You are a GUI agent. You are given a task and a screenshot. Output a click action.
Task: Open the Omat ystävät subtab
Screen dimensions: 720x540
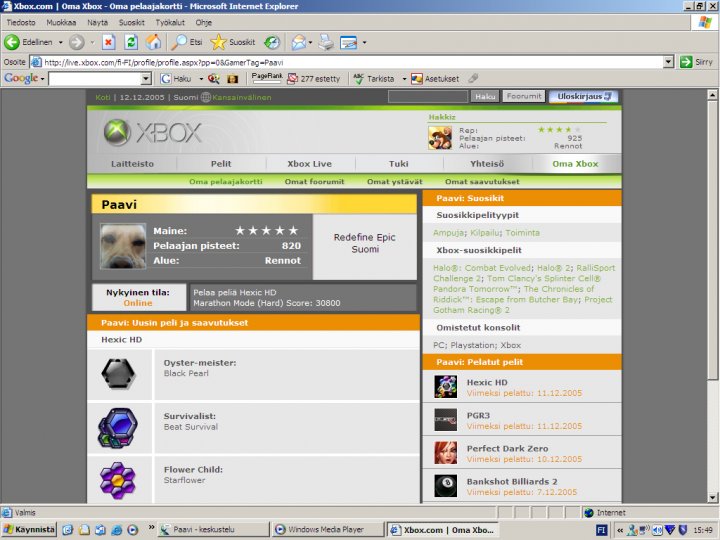pos(394,181)
